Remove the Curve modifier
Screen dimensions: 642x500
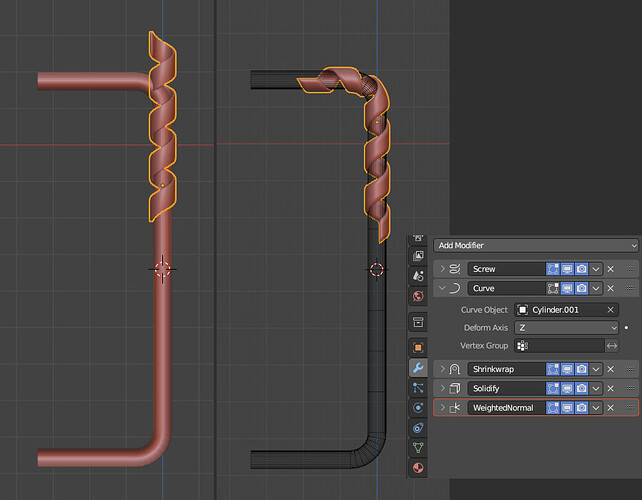click(x=610, y=288)
